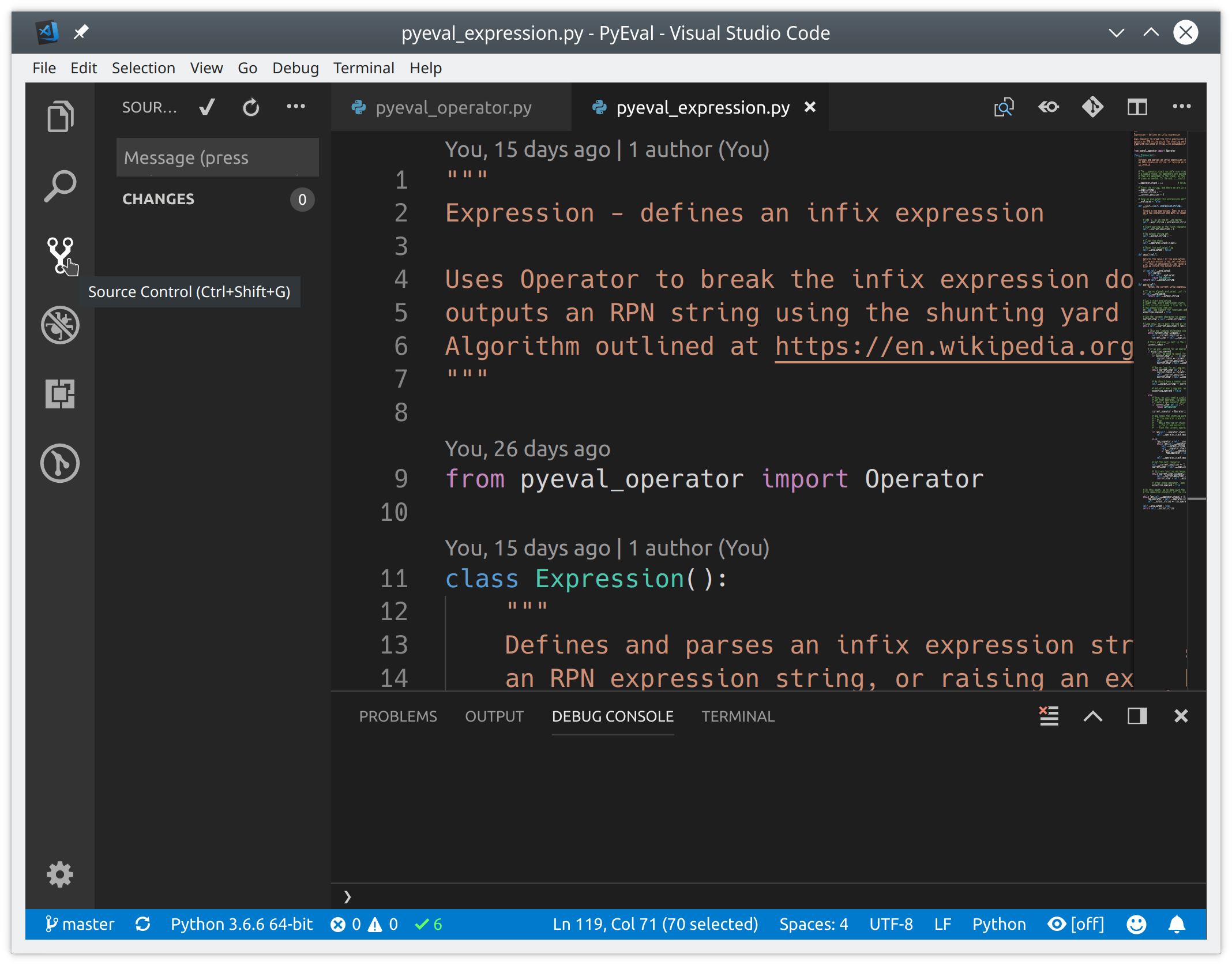Open the Debug menu

coord(295,67)
